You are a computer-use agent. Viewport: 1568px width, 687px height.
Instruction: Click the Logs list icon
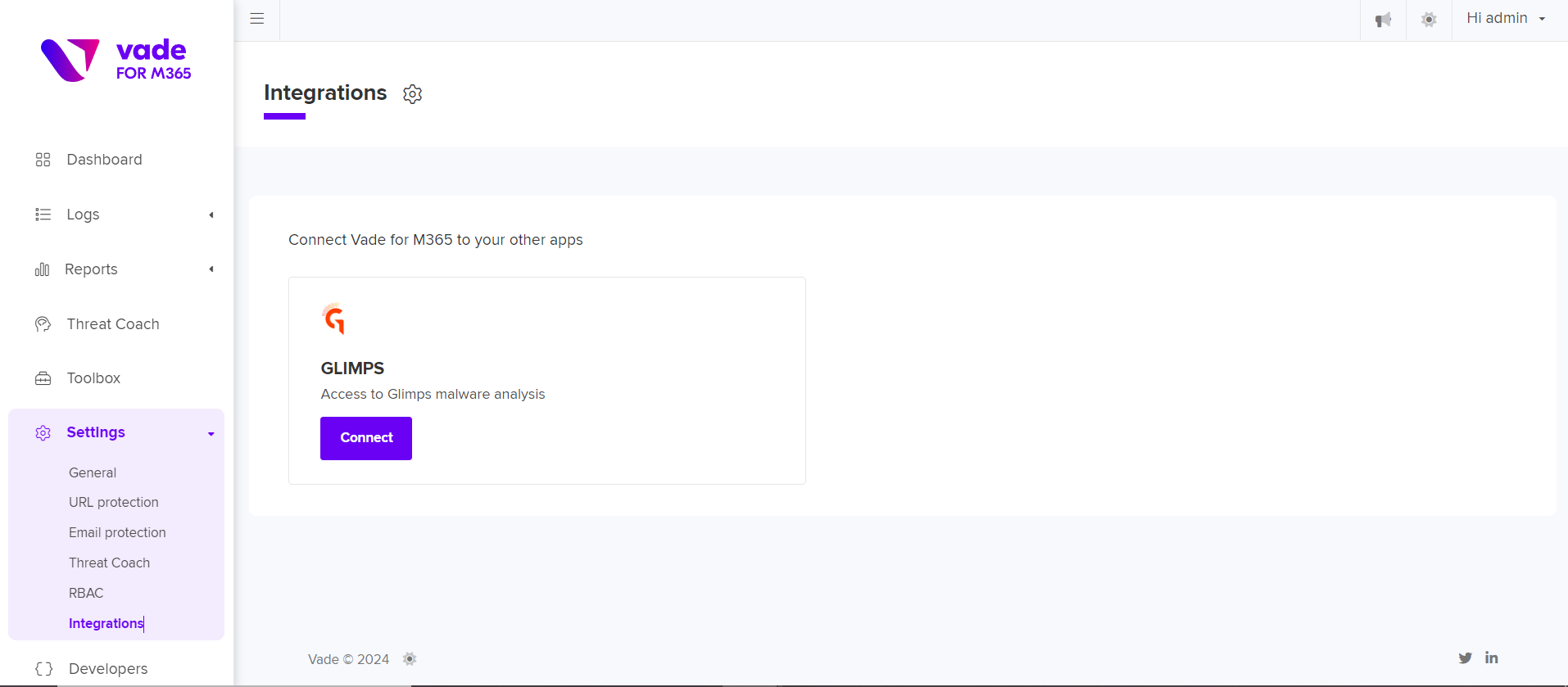point(43,215)
